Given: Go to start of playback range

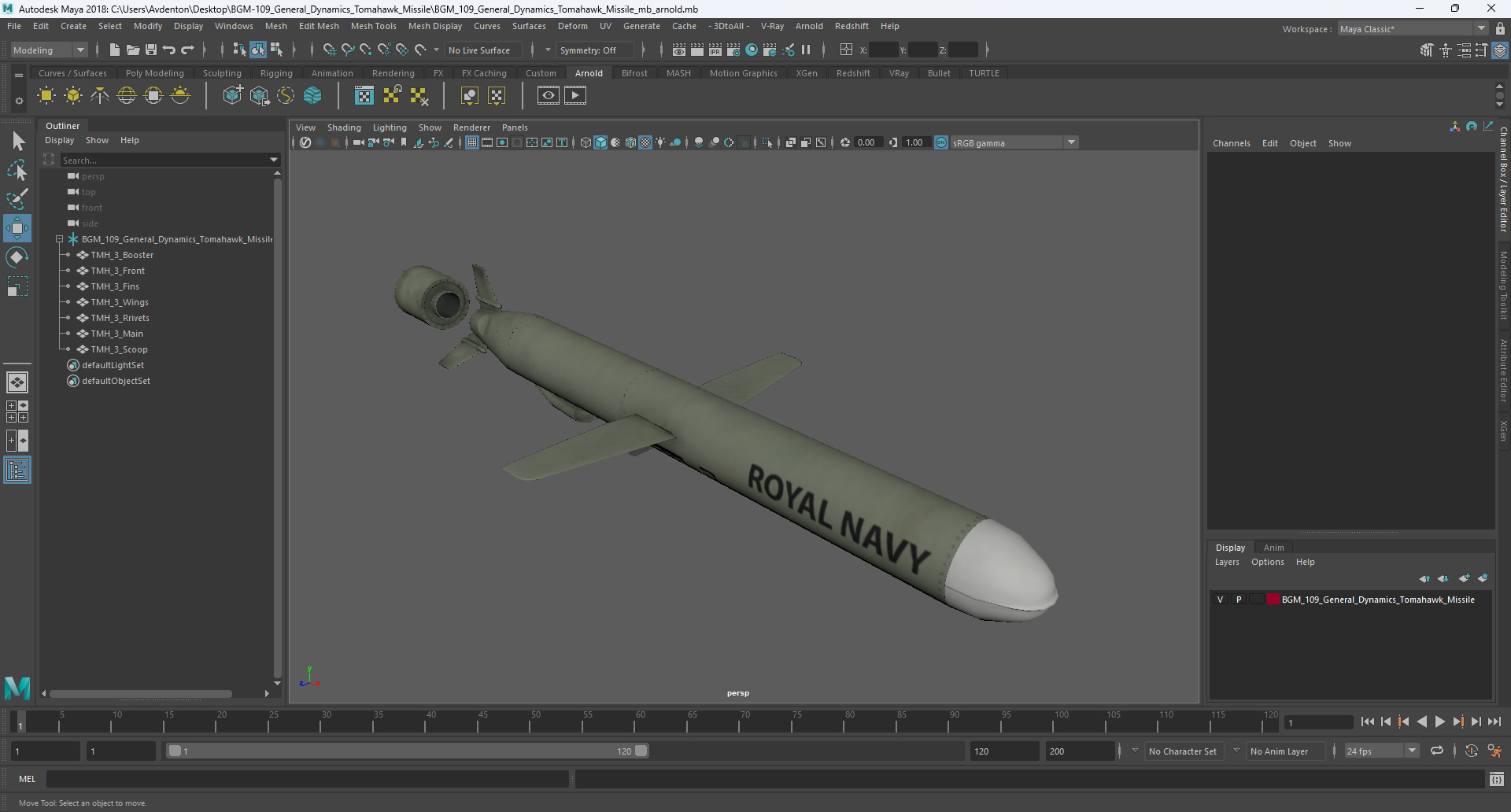Looking at the screenshot, I should [x=1368, y=722].
